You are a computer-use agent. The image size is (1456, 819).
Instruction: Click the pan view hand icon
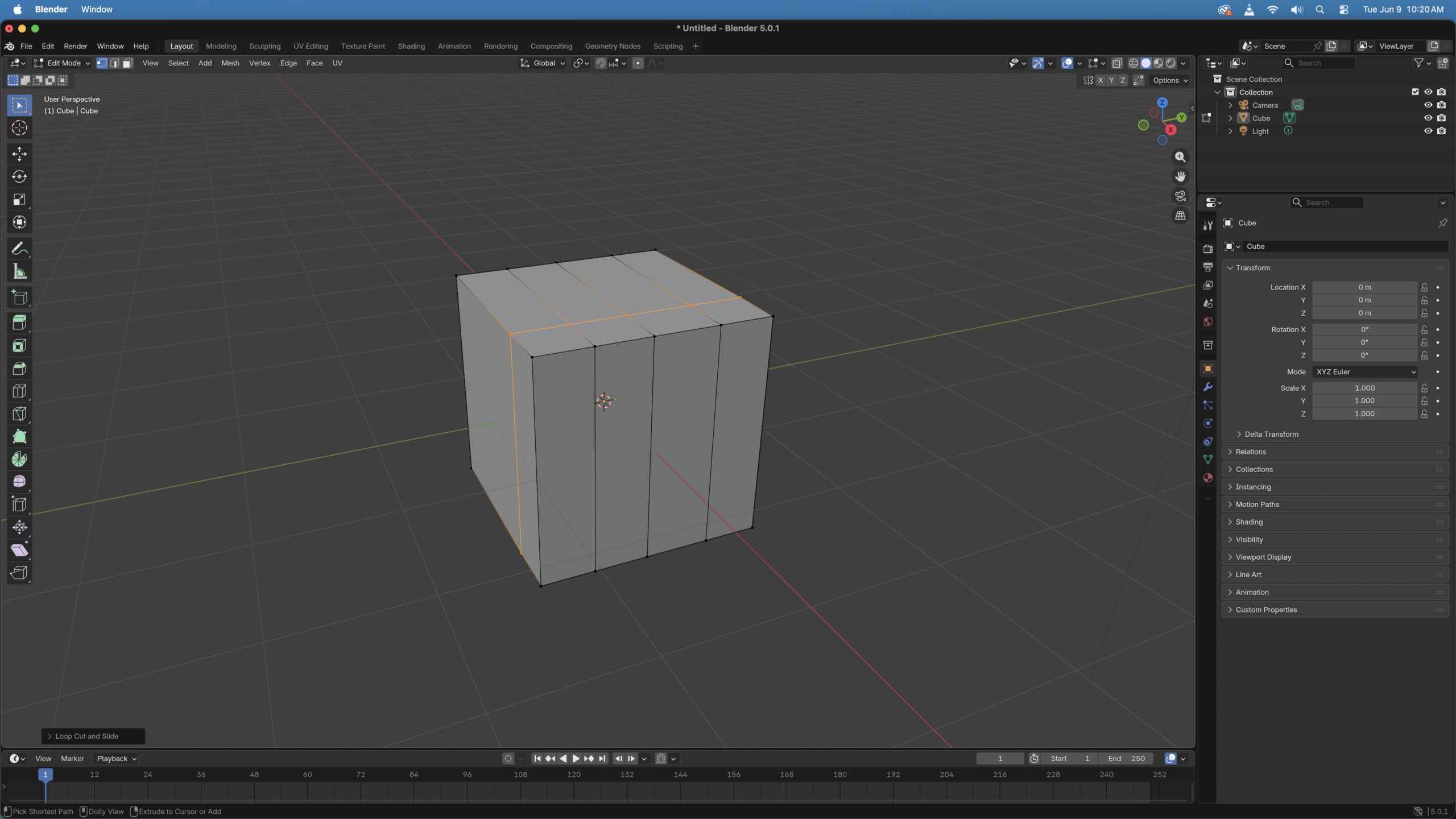1181,177
